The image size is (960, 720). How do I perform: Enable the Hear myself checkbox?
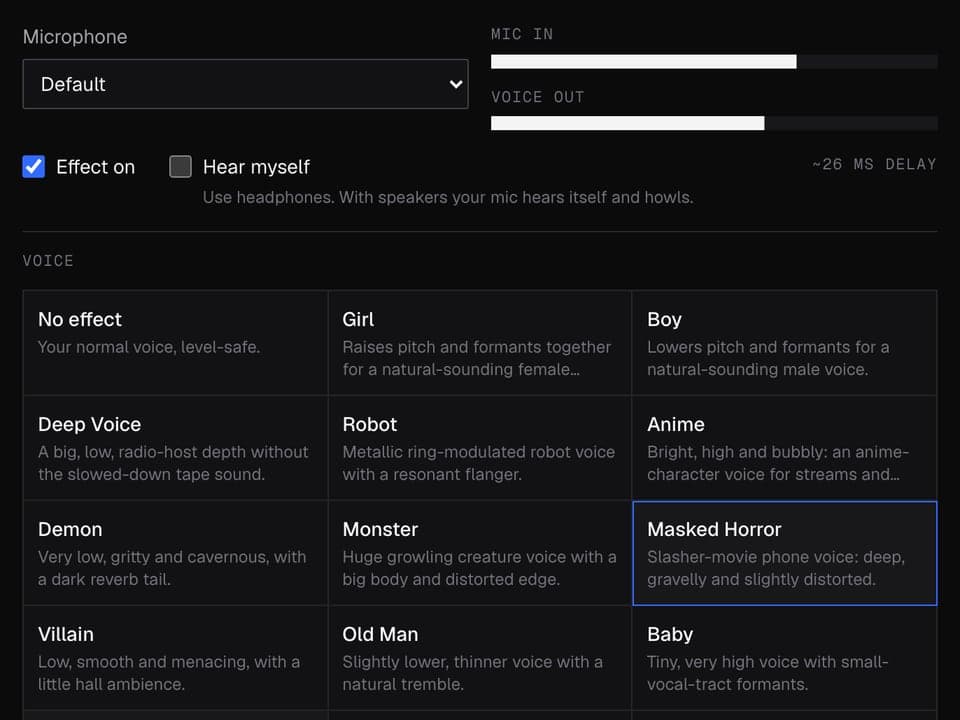[180, 167]
